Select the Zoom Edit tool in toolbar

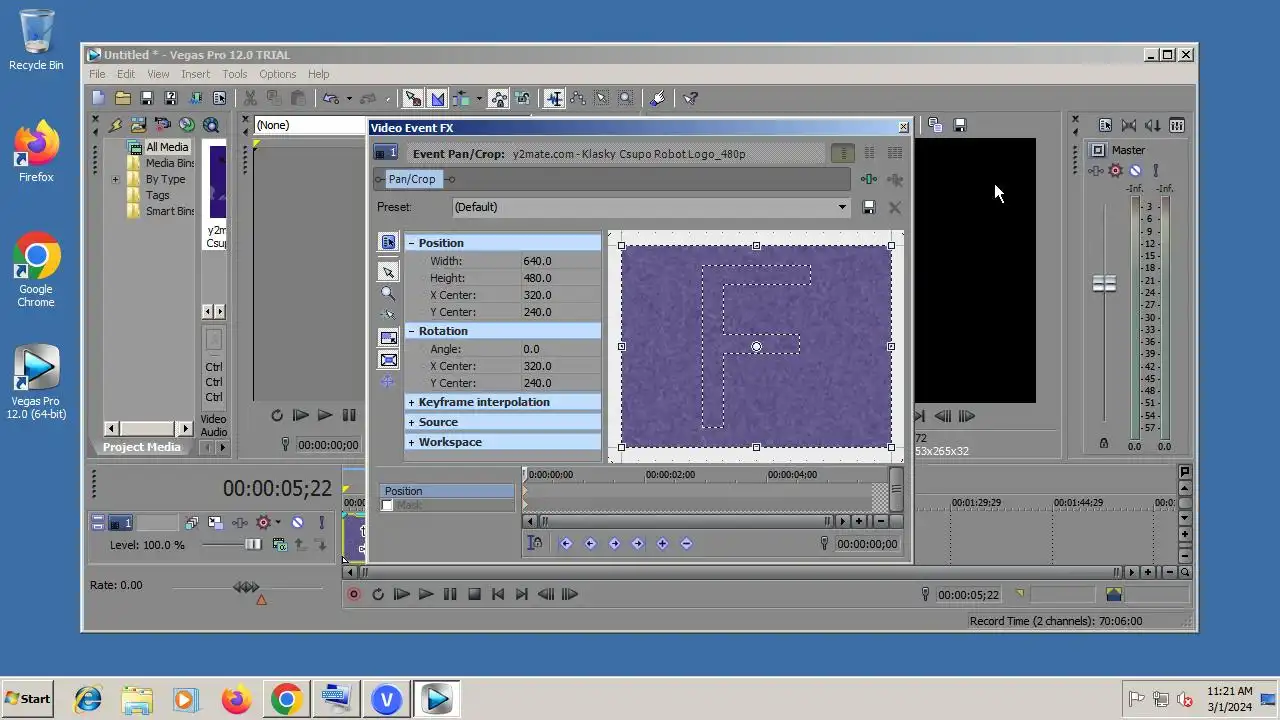pyautogui.click(x=626, y=98)
